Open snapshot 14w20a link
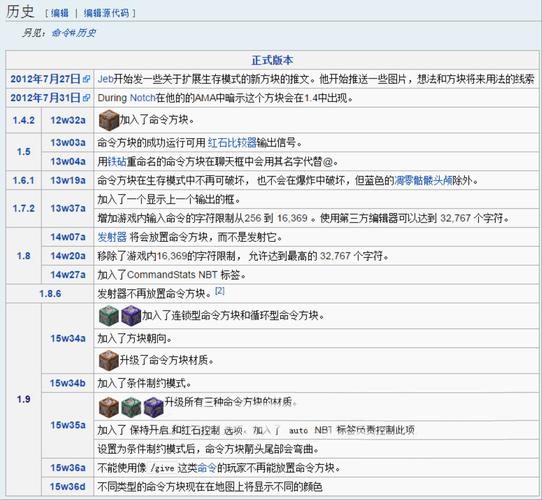Screen dimensions: 542x500 coord(68,256)
